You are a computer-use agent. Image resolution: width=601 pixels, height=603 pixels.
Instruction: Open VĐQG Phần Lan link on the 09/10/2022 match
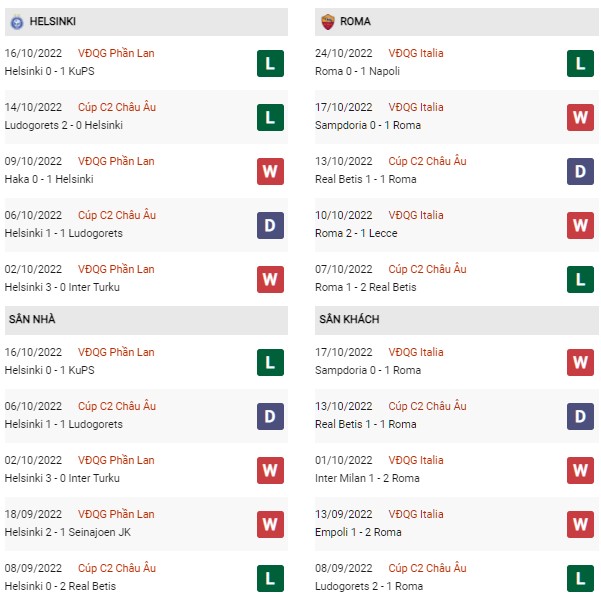(x=116, y=161)
